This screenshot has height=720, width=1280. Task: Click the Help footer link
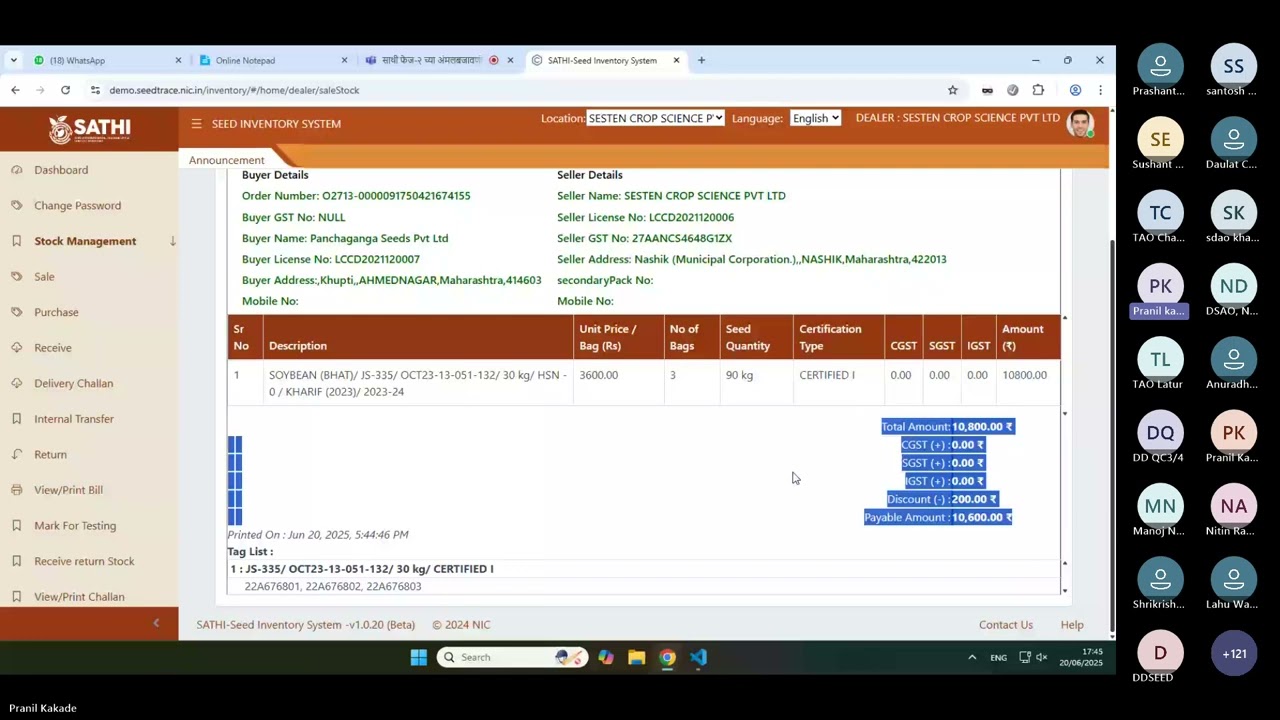pyautogui.click(x=1072, y=625)
